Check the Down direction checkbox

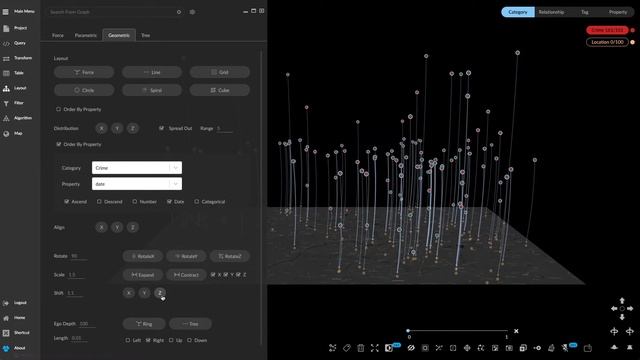(189, 340)
